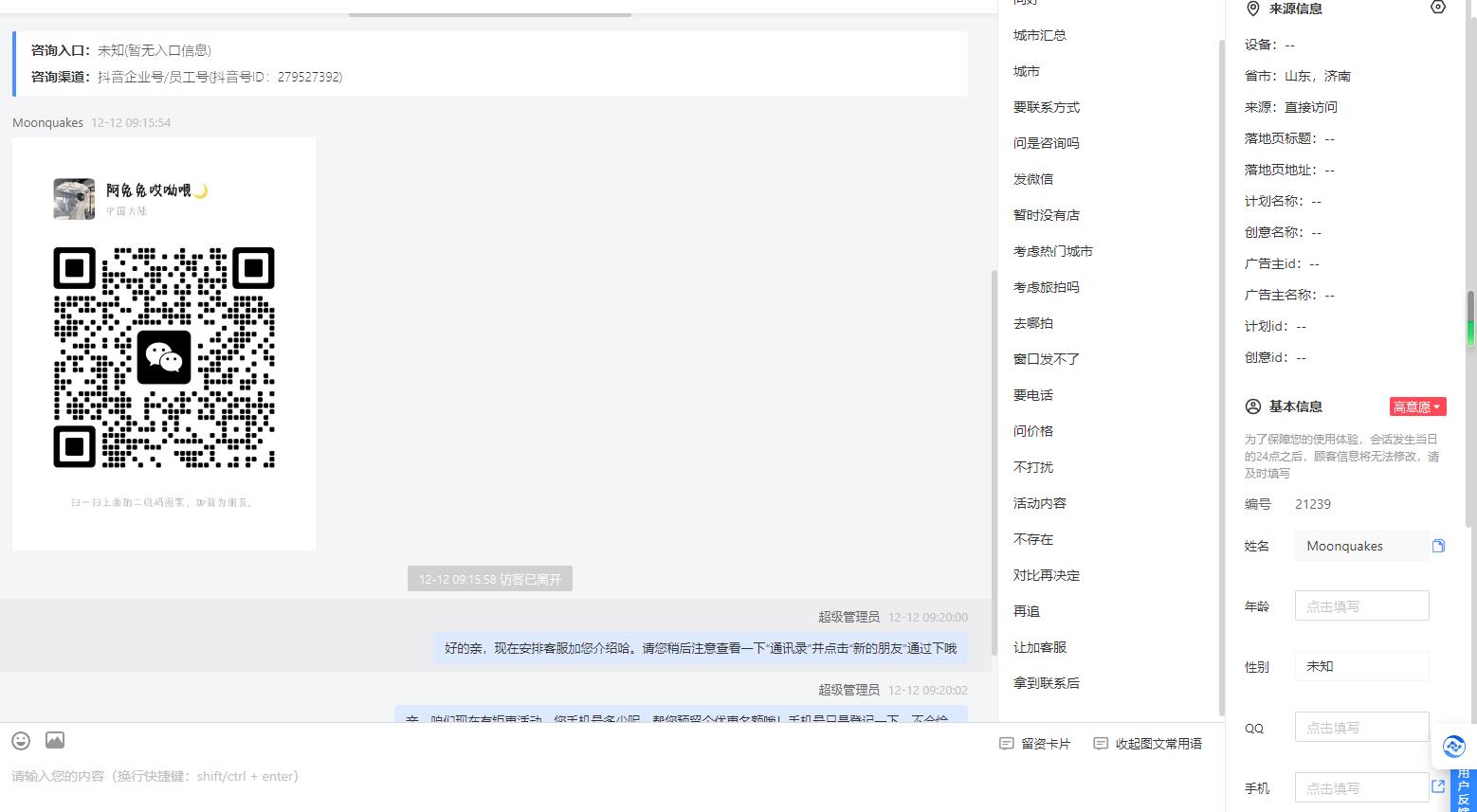The height and width of the screenshot is (812, 1477).
Task: Copy the name Moonquakes via copy icon
Action: 1438,546
